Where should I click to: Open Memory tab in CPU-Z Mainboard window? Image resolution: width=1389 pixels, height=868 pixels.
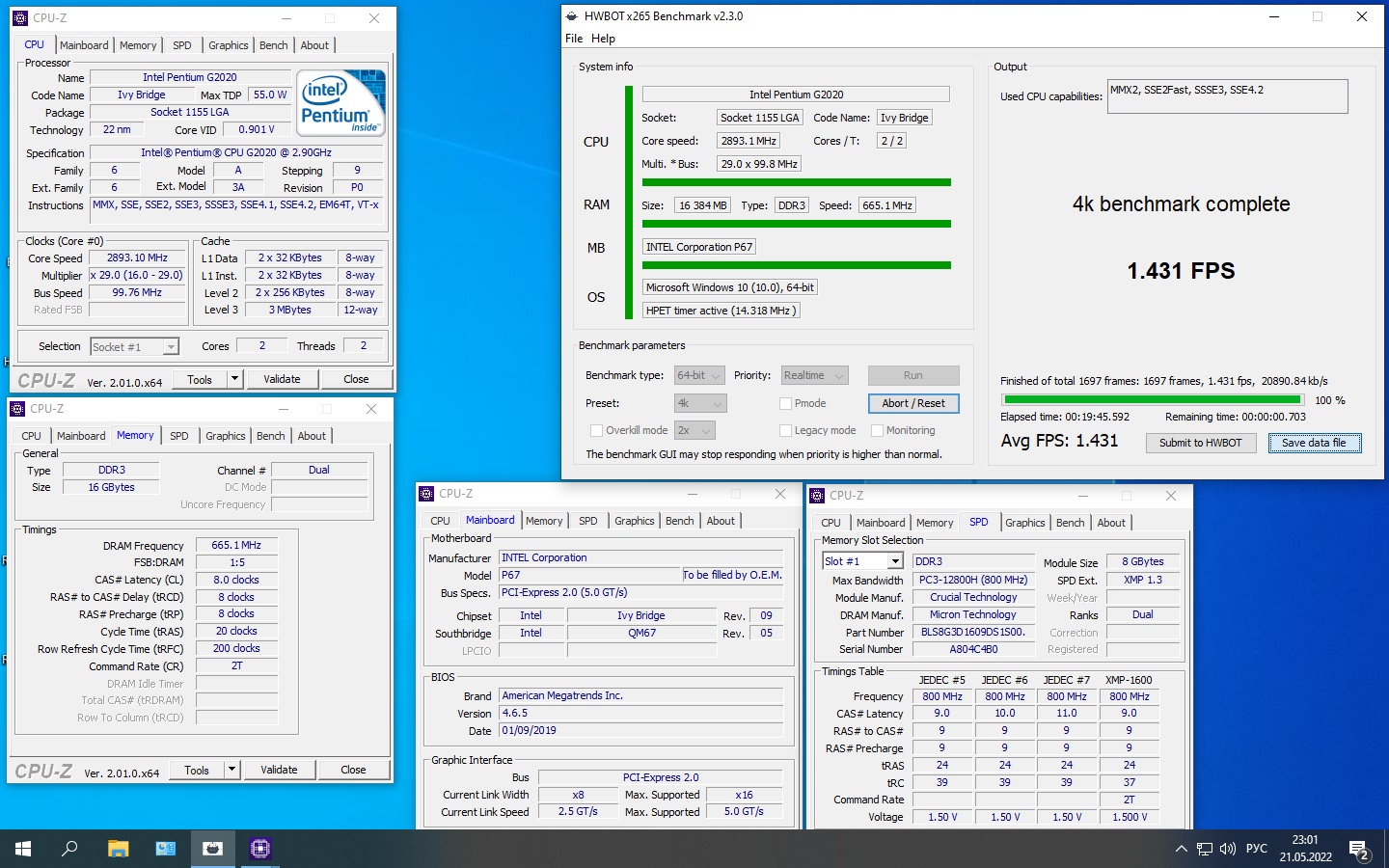point(544,521)
